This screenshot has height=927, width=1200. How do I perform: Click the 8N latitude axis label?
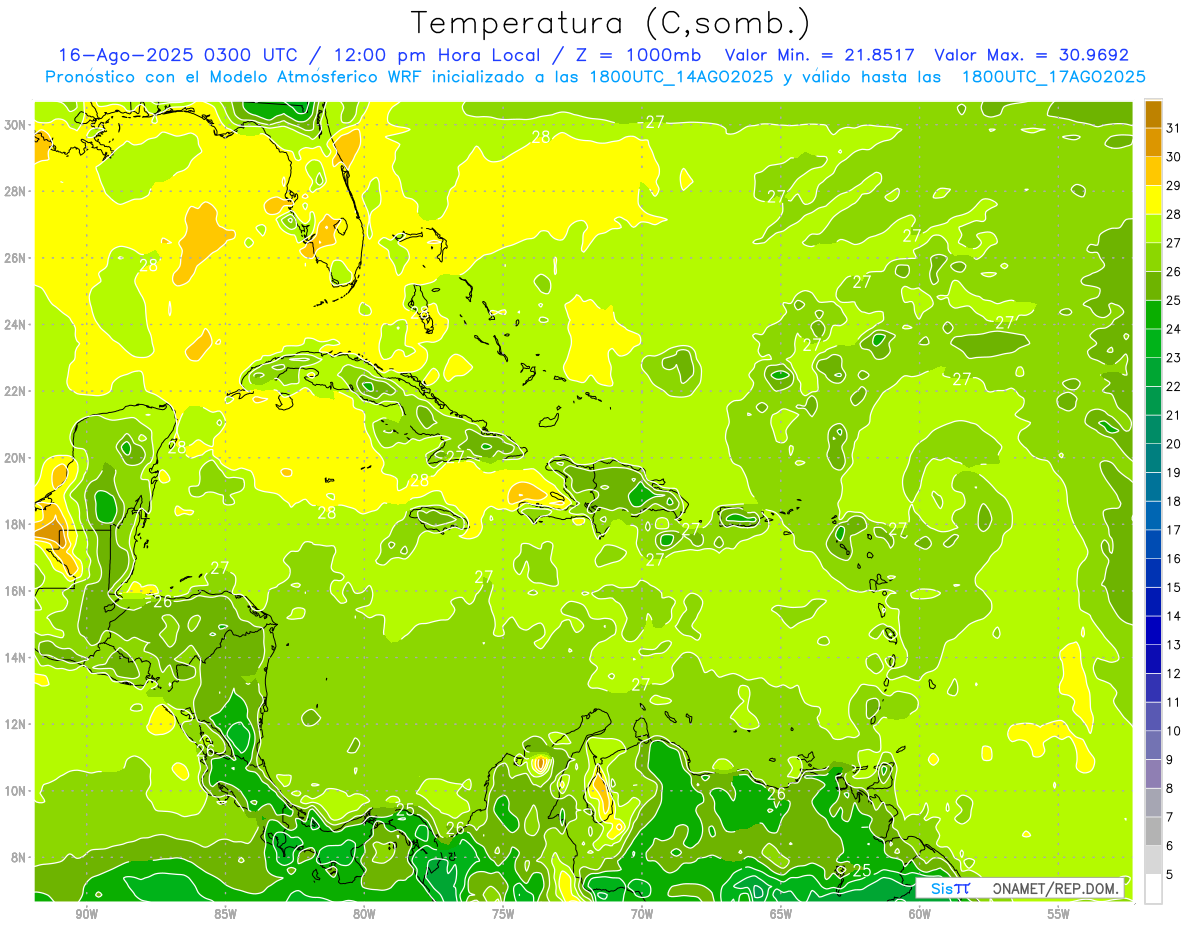click(x=19, y=857)
